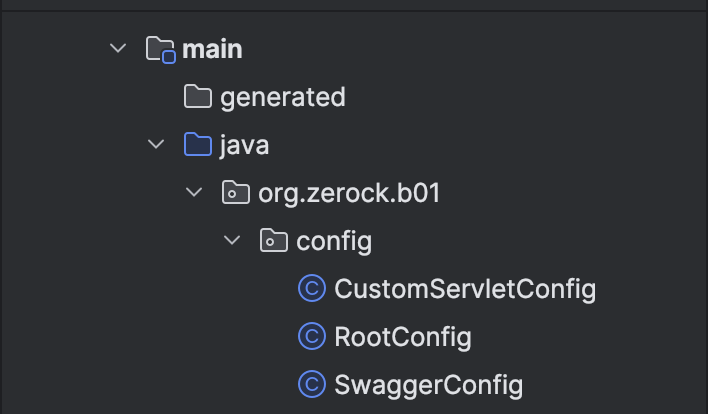Click the java source folder icon
This screenshot has height=414, width=708.
tap(198, 145)
